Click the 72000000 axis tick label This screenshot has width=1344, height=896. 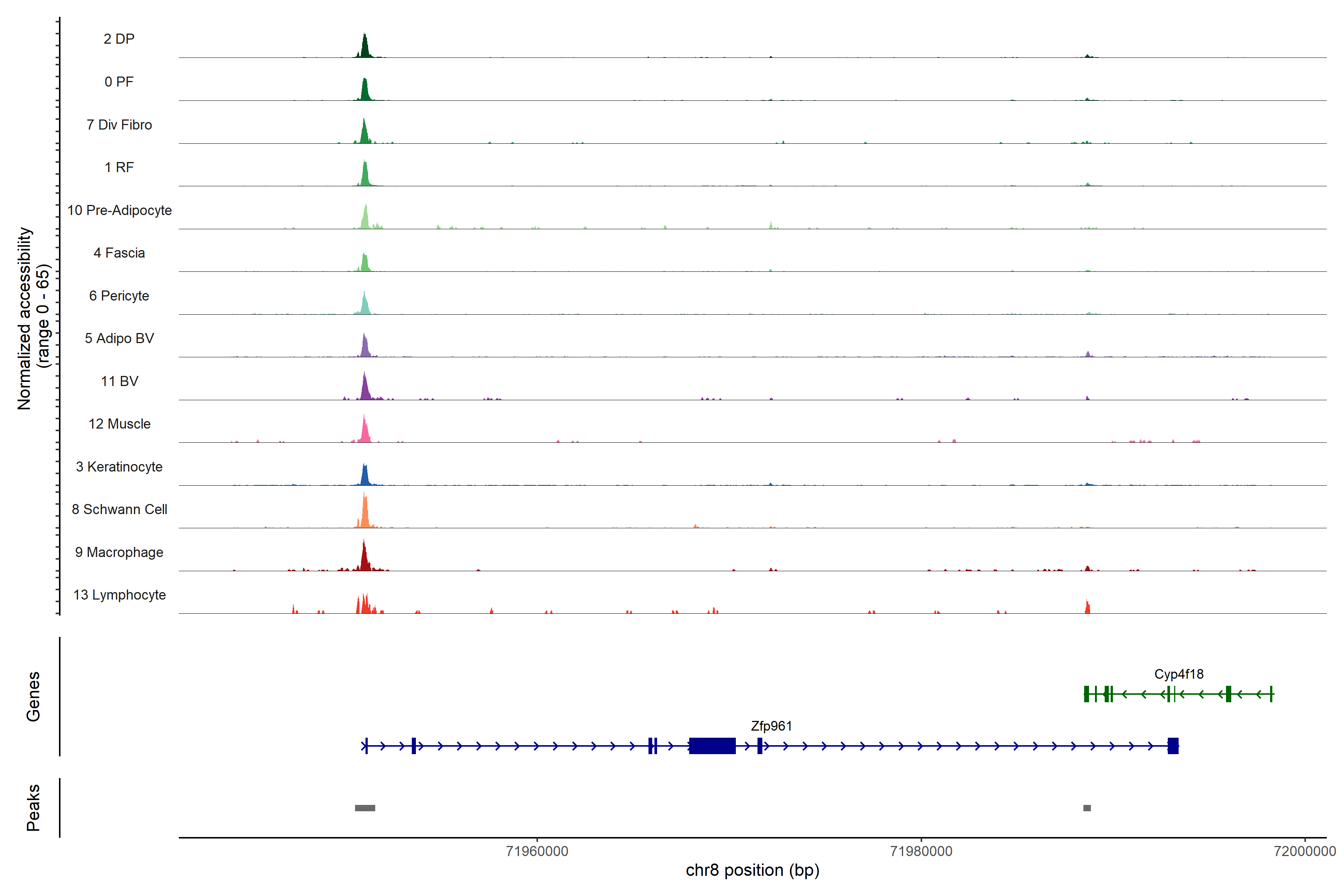(x=1304, y=852)
